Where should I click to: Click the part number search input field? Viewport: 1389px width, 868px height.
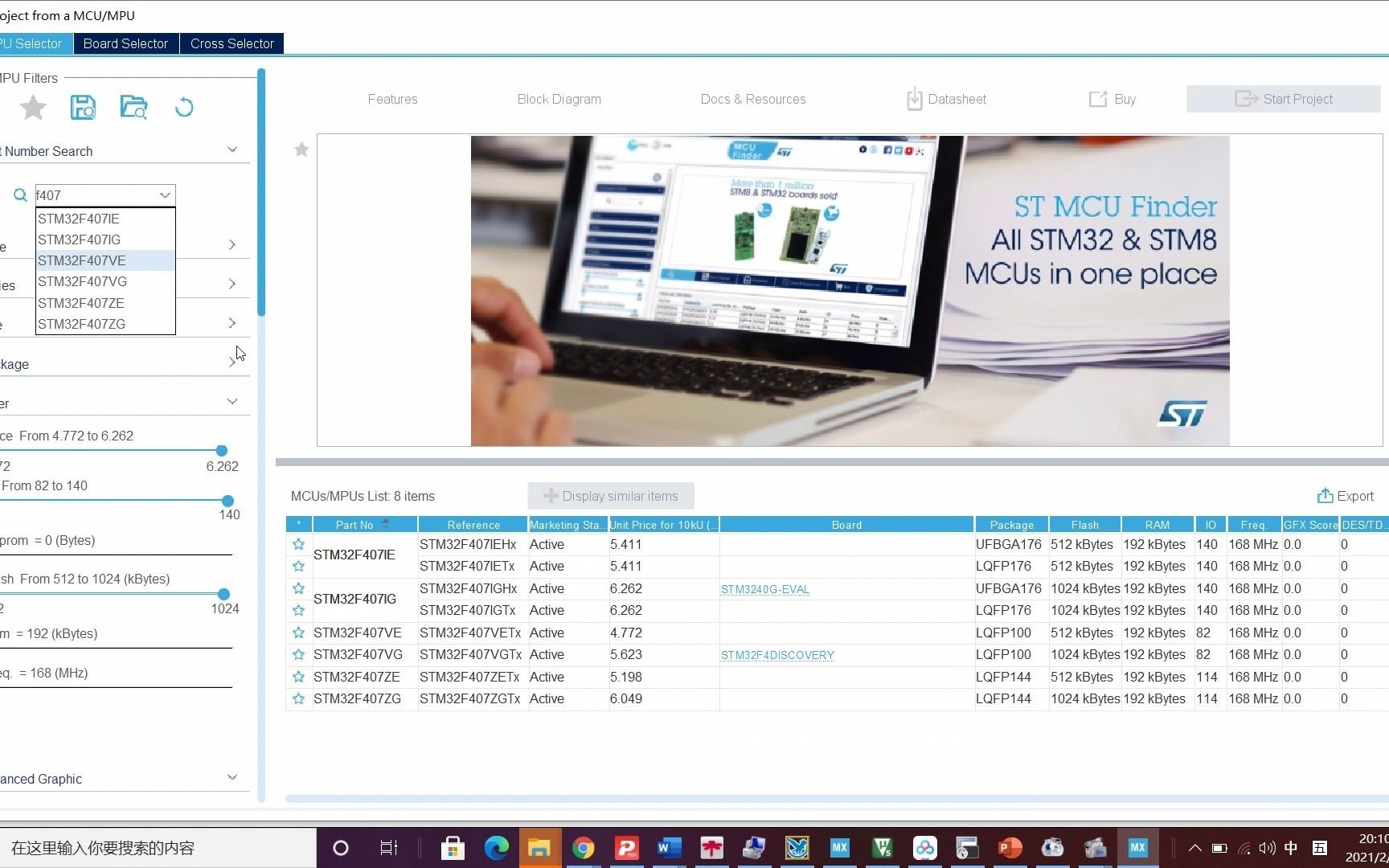coord(96,195)
